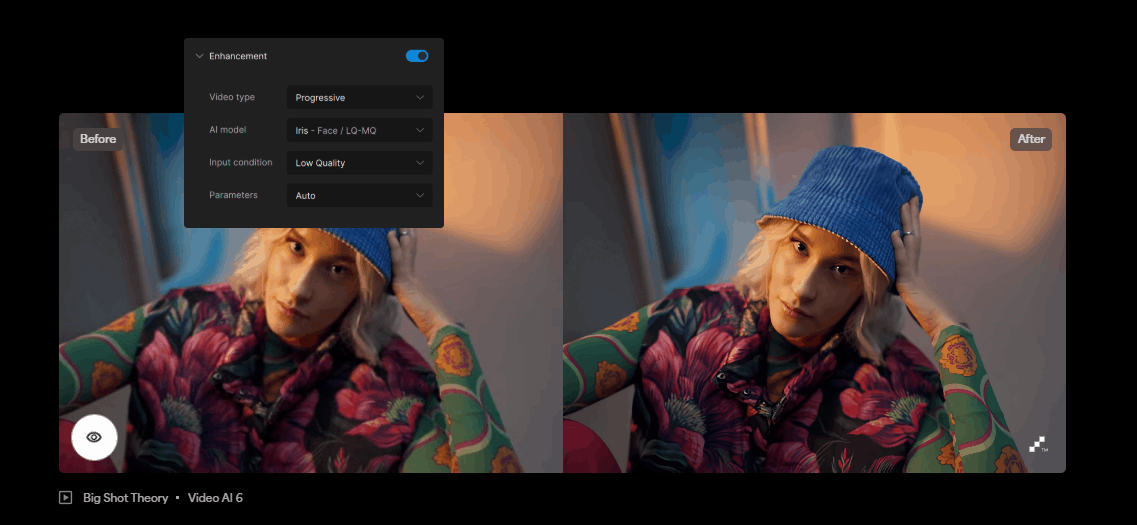Image resolution: width=1137 pixels, height=525 pixels.
Task: Toggle the Enhancement switch off
Action: 417,56
